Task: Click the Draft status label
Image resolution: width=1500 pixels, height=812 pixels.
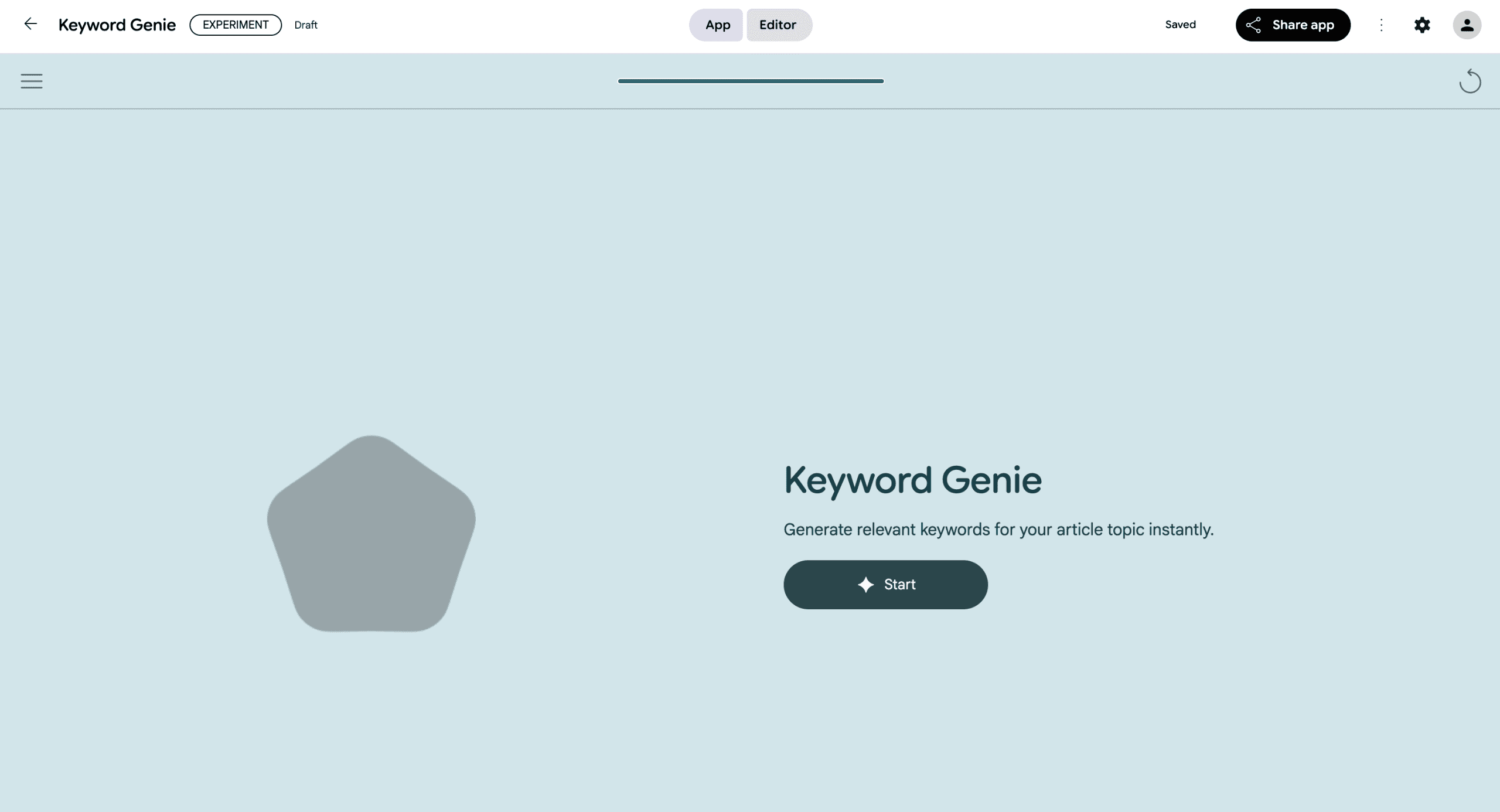Action: [306, 25]
